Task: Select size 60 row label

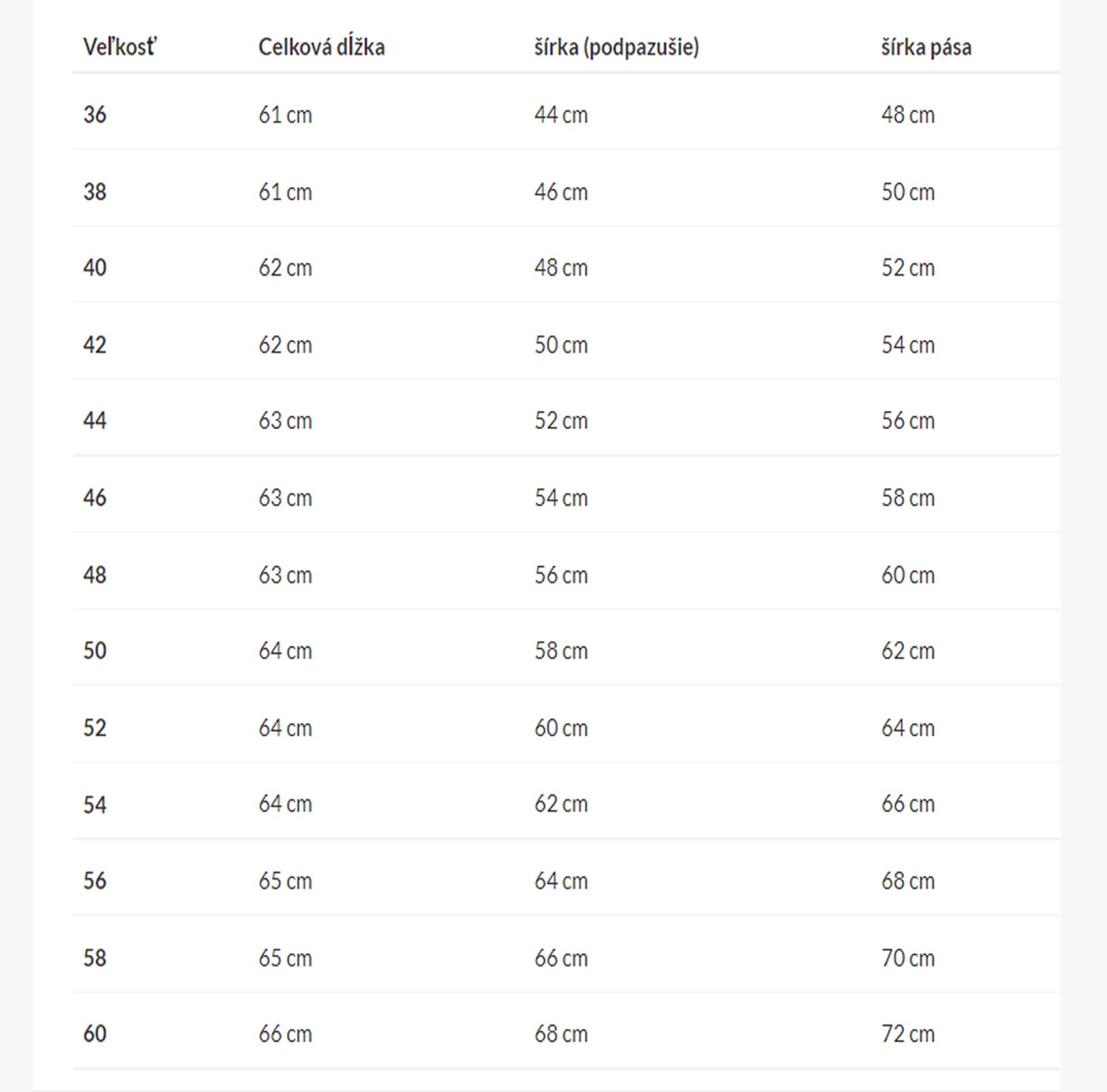Action: tap(95, 1033)
